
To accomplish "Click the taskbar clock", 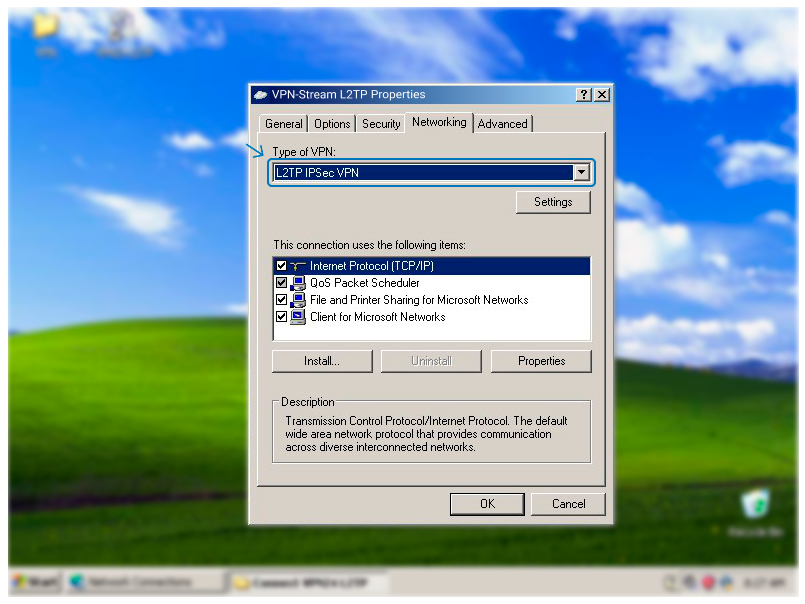I will 765,582.
